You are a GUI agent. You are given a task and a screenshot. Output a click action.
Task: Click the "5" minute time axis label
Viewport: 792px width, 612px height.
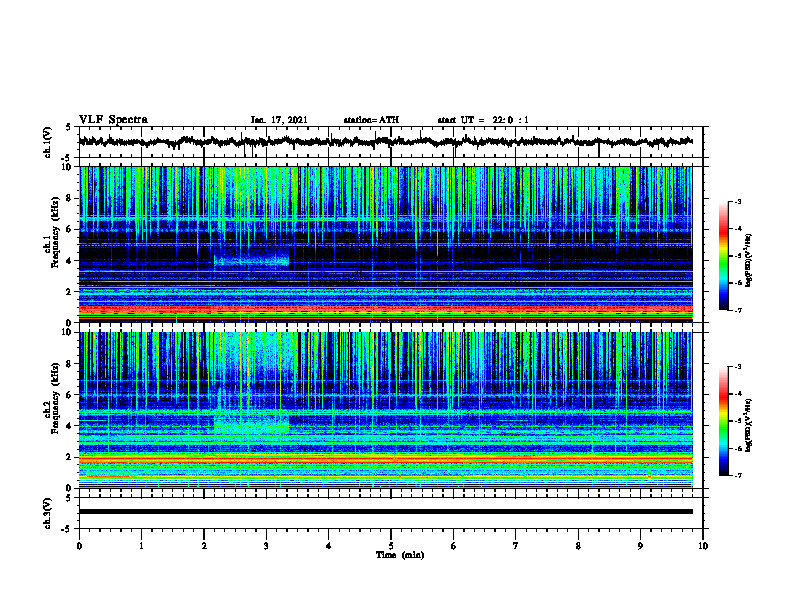pyautogui.click(x=391, y=546)
